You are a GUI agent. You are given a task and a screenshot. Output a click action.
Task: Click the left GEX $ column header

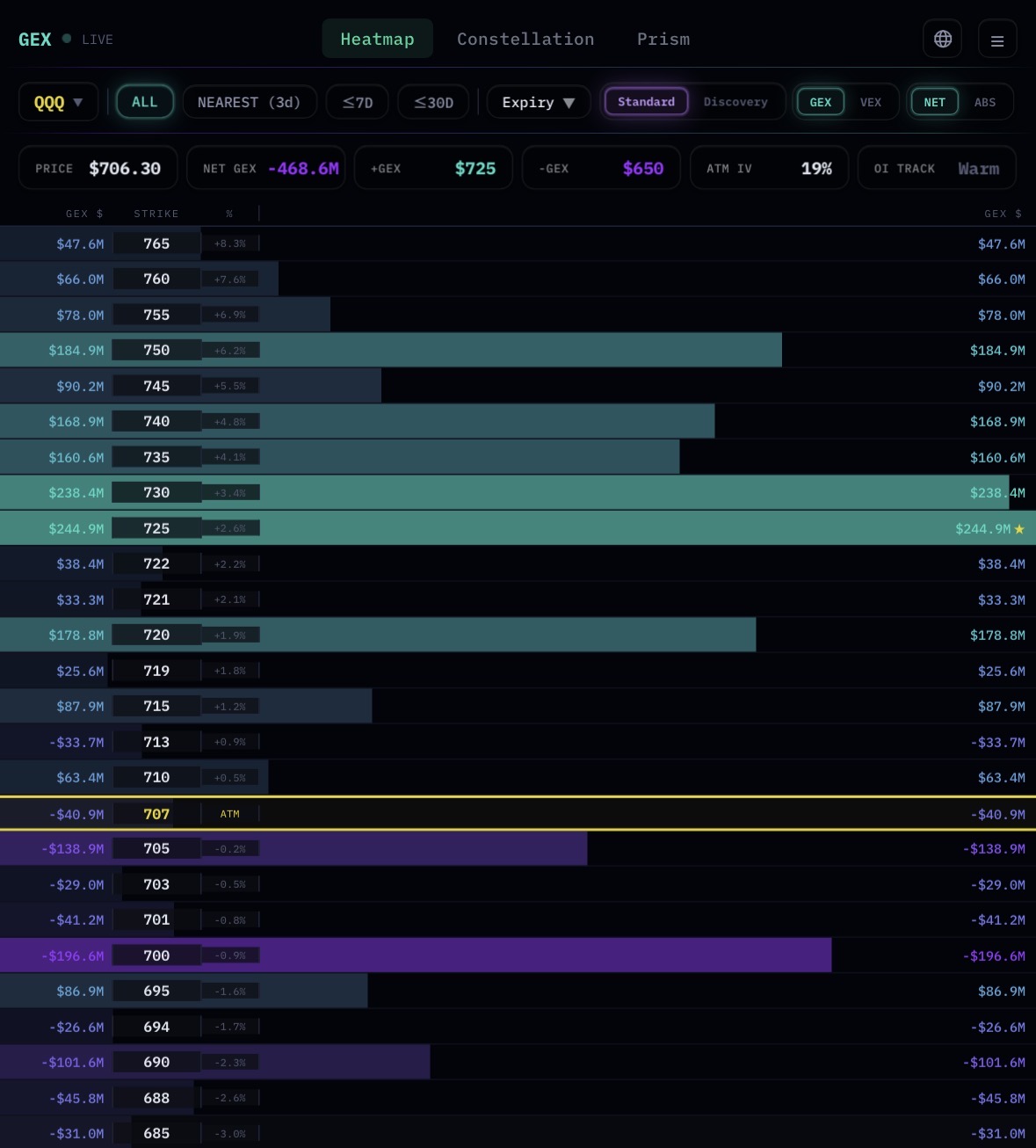[x=84, y=214]
